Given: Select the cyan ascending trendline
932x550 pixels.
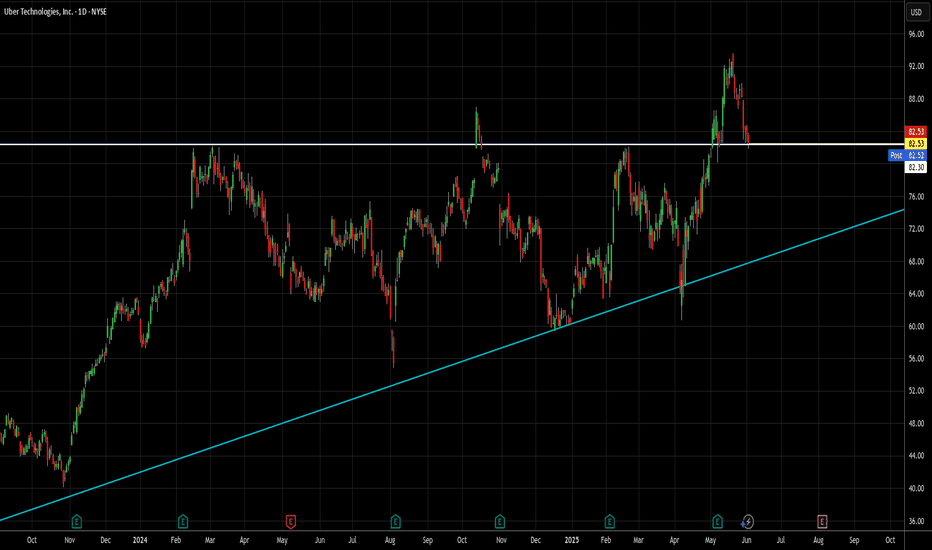Looking at the screenshot, I should point(452,365).
